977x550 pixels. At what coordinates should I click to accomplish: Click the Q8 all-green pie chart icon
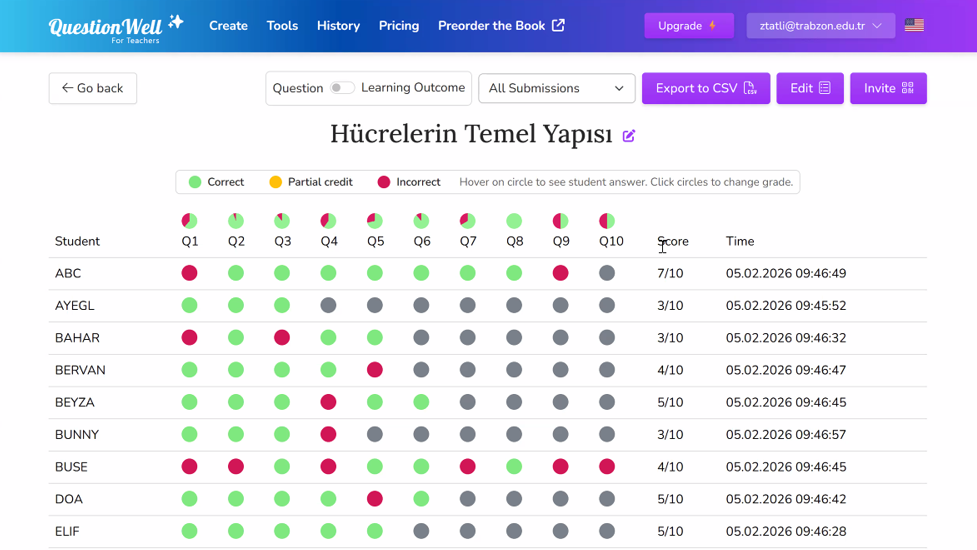514,221
